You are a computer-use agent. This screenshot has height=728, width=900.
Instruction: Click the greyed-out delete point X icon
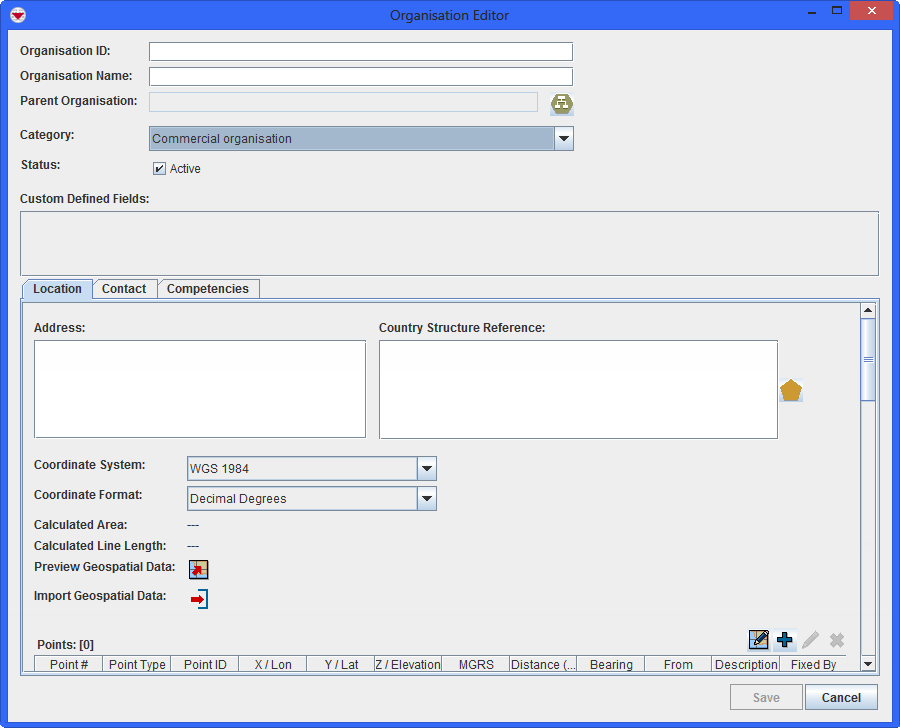point(837,640)
